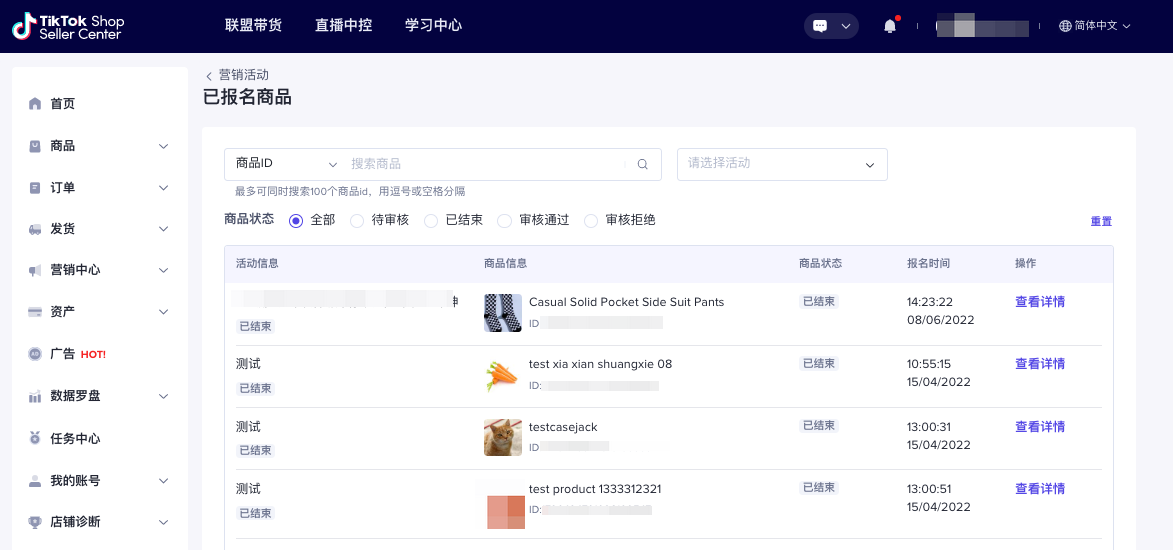Open the 商品ID search type dropdown

pyautogui.click(x=287, y=164)
